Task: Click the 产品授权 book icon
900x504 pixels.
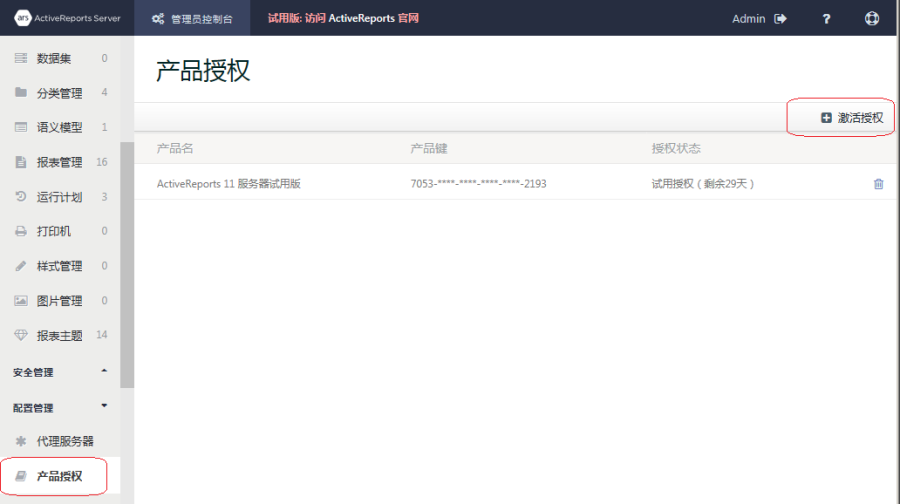Action: click(21, 476)
